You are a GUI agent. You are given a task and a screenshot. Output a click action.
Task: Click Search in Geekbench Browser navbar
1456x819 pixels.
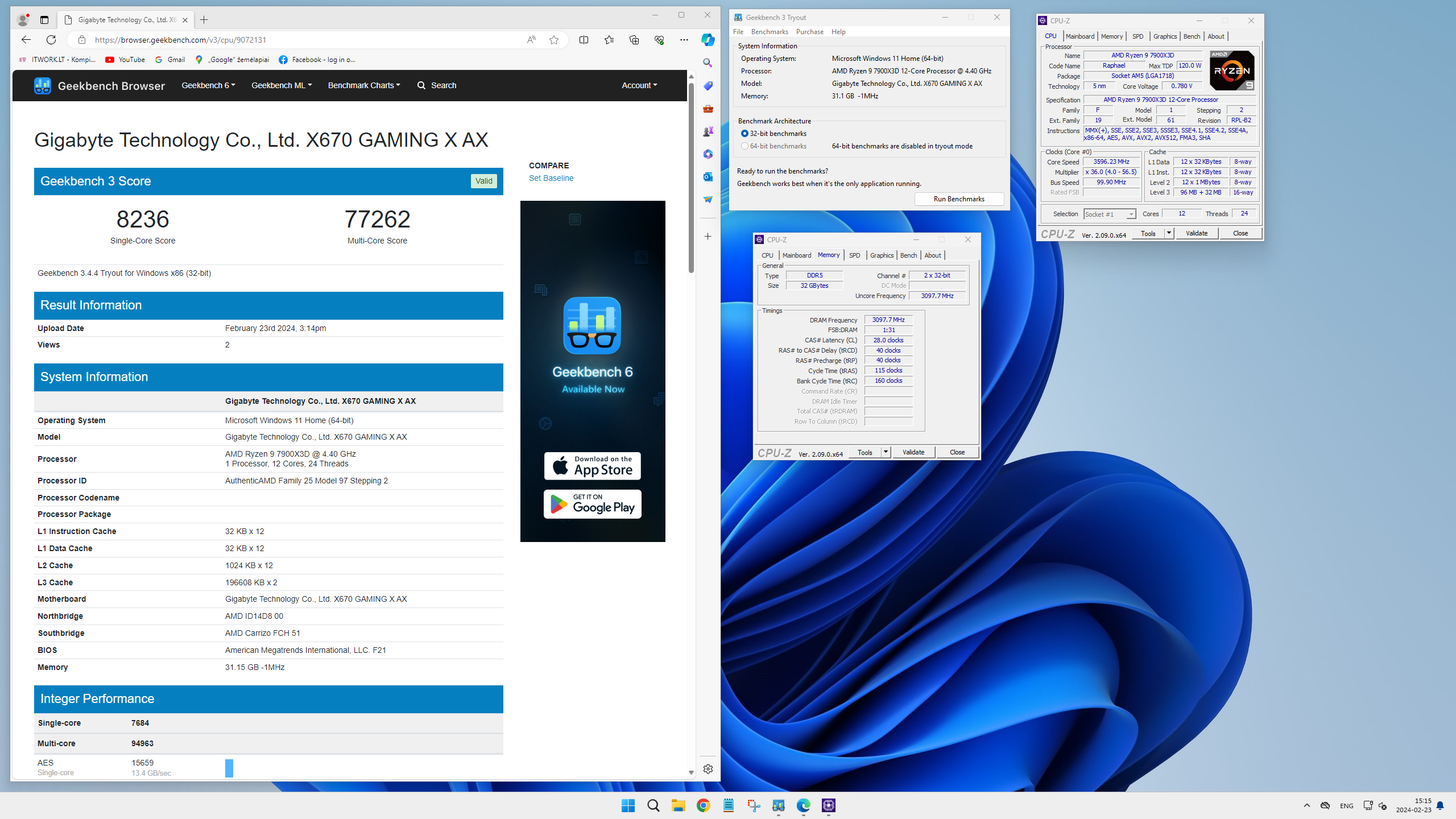click(437, 85)
